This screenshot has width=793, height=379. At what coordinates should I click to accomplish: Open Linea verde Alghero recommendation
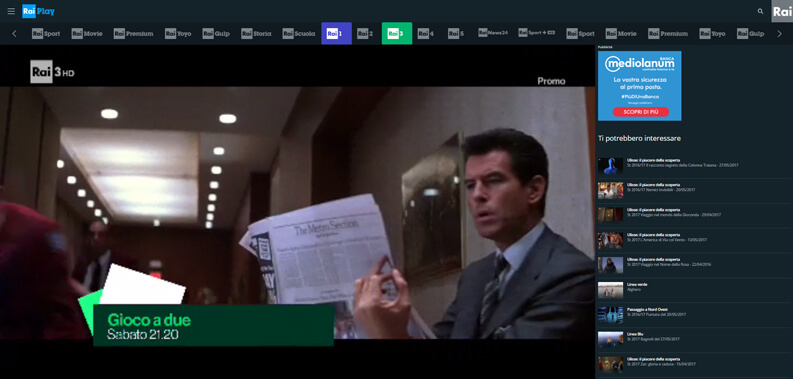[694, 290]
